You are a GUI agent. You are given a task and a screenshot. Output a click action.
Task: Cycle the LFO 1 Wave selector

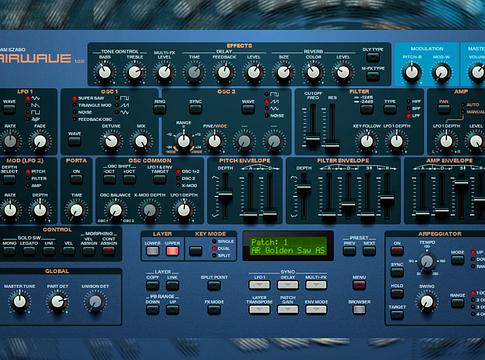(x=9, y=109)
